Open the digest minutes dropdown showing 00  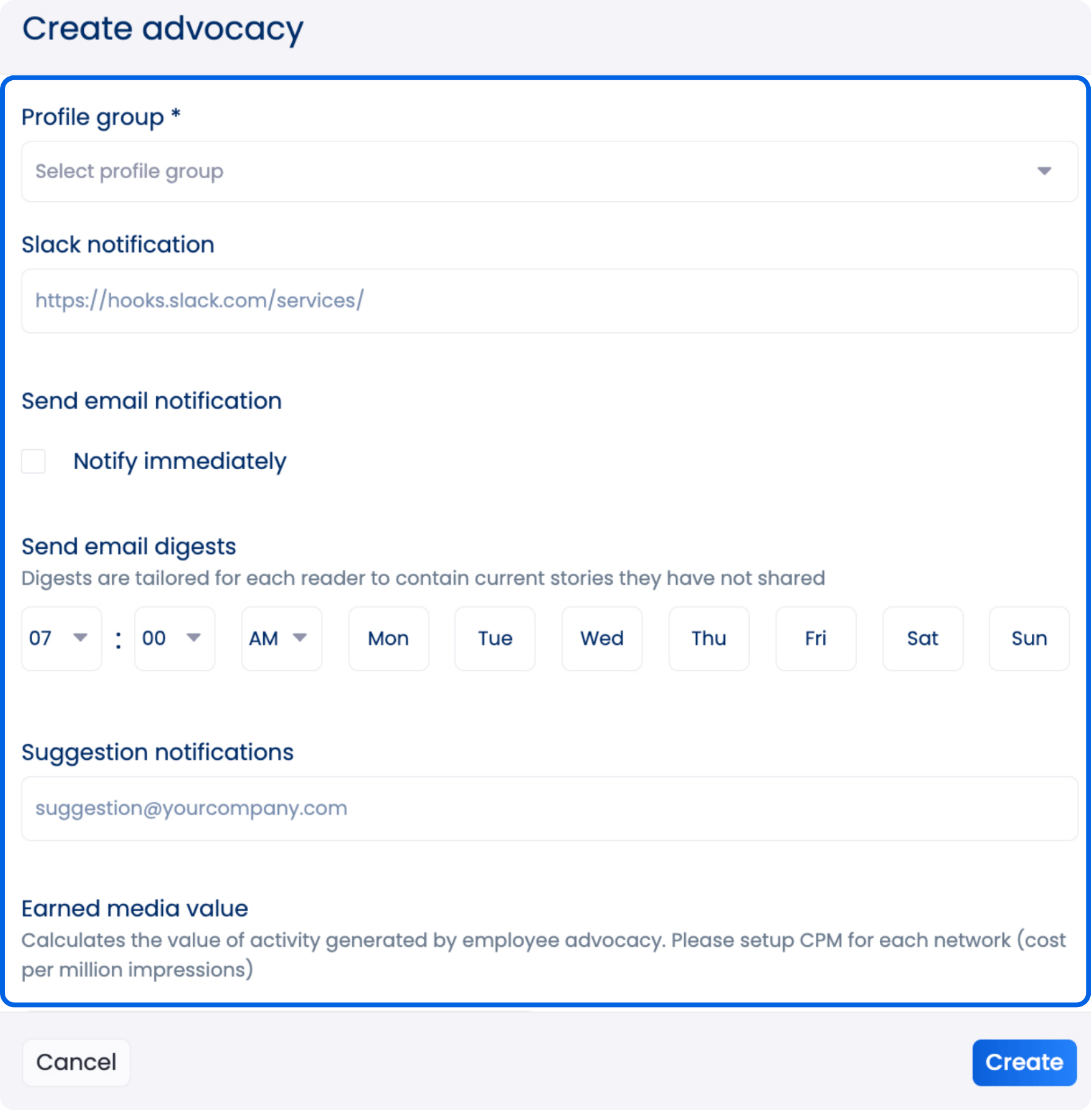pos(174,639)
